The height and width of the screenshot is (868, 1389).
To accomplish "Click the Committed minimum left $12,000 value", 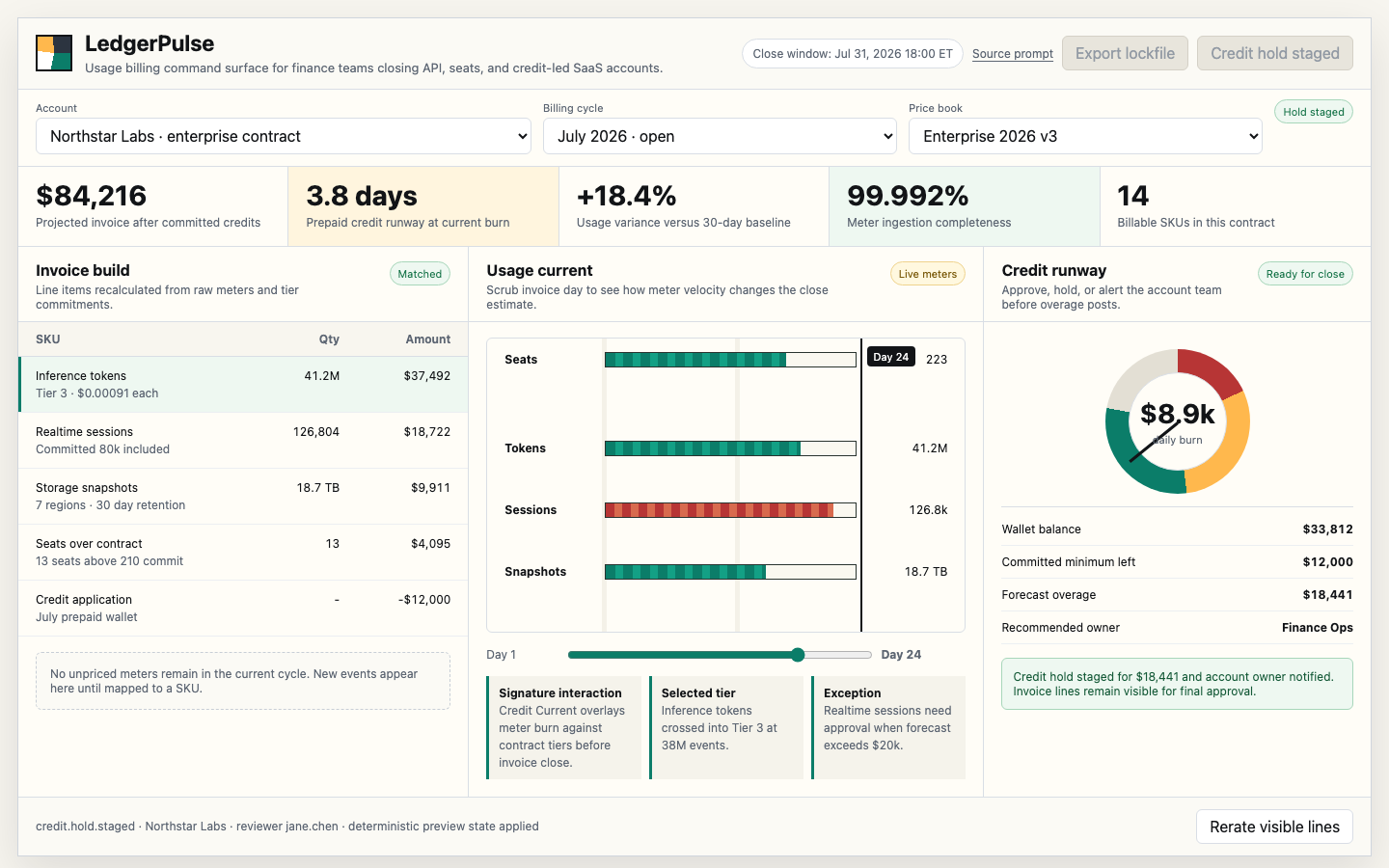I will tap(1327, 562).
